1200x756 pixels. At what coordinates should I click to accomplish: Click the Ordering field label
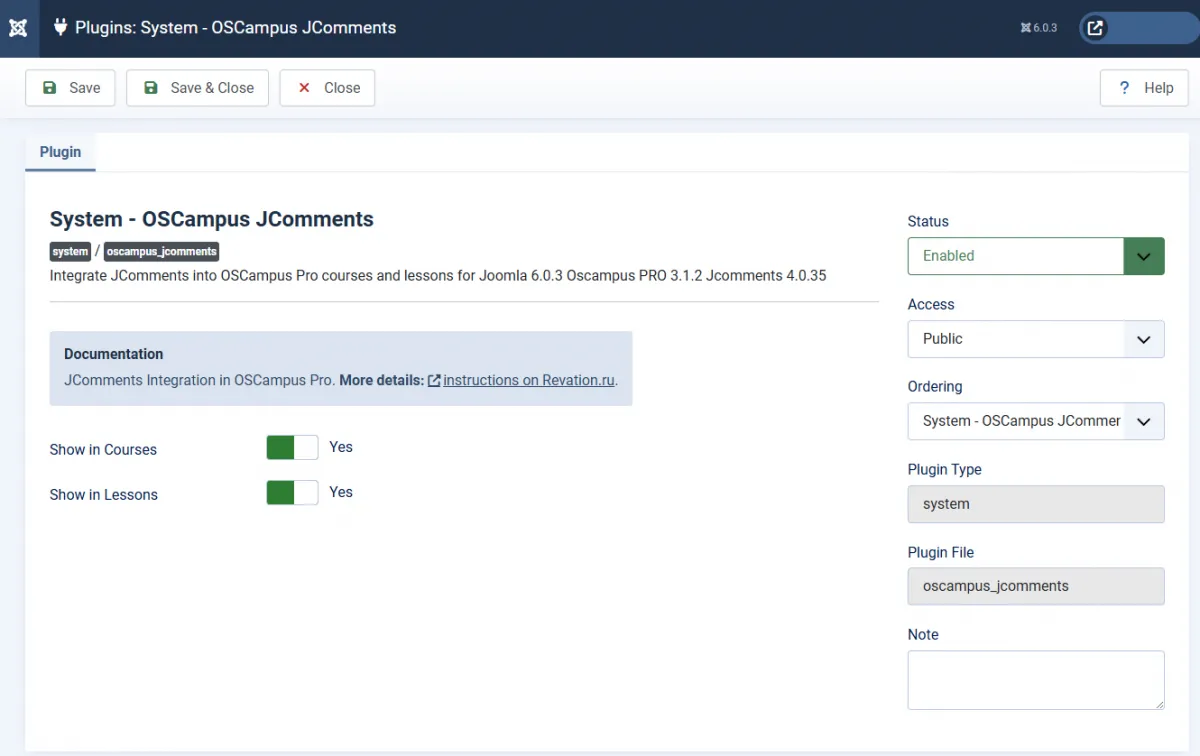935,387
